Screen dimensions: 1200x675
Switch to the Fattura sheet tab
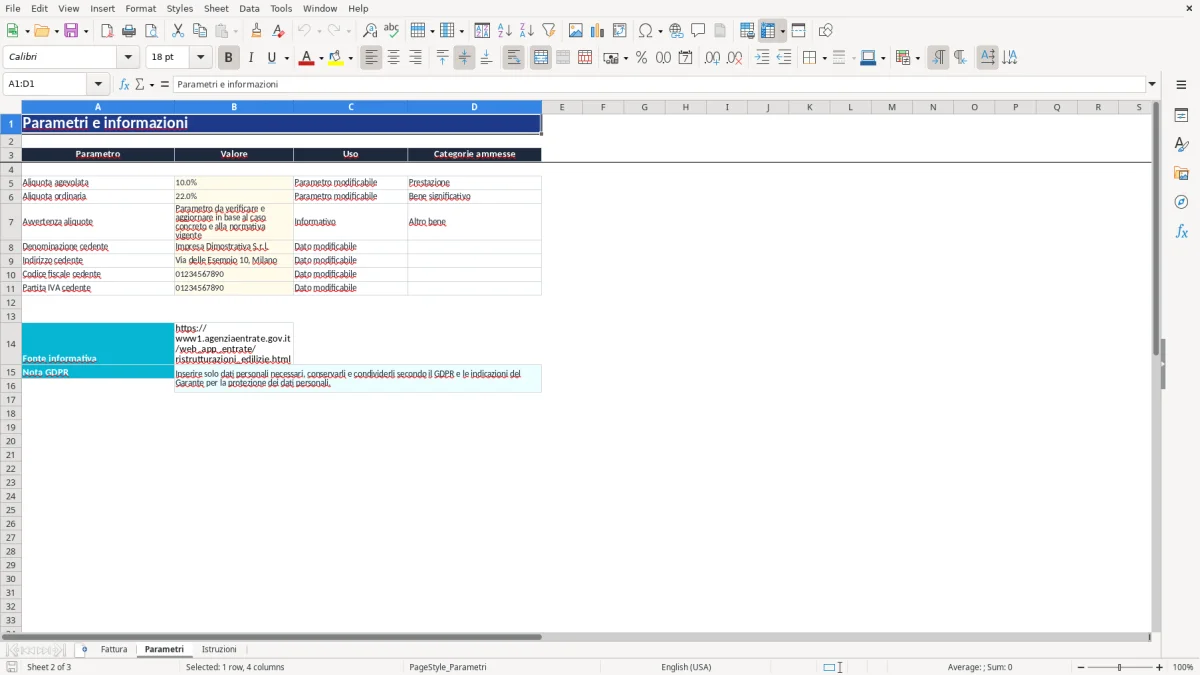pos(114,650)
